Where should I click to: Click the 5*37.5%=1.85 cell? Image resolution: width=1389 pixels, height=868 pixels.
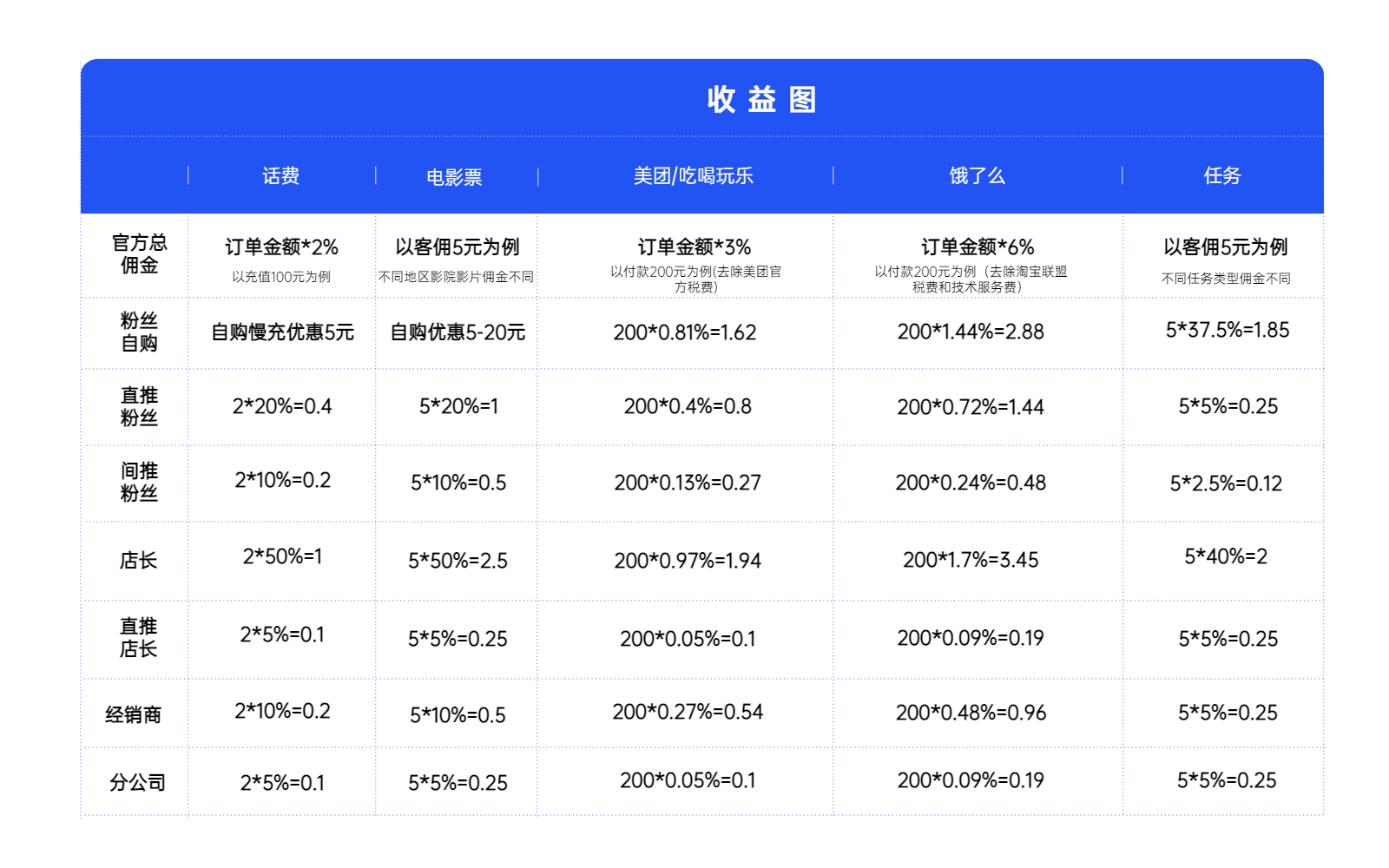tap(1228, 330)
